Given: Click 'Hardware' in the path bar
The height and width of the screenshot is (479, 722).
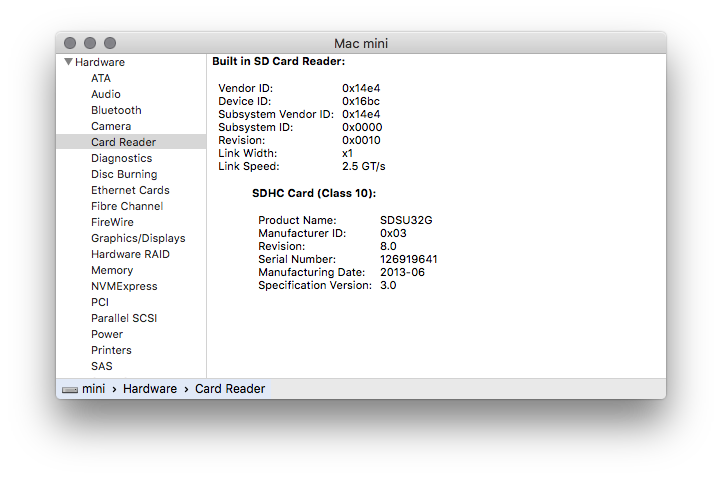Looking at the screenshot, I should click(x=150, y=389).
